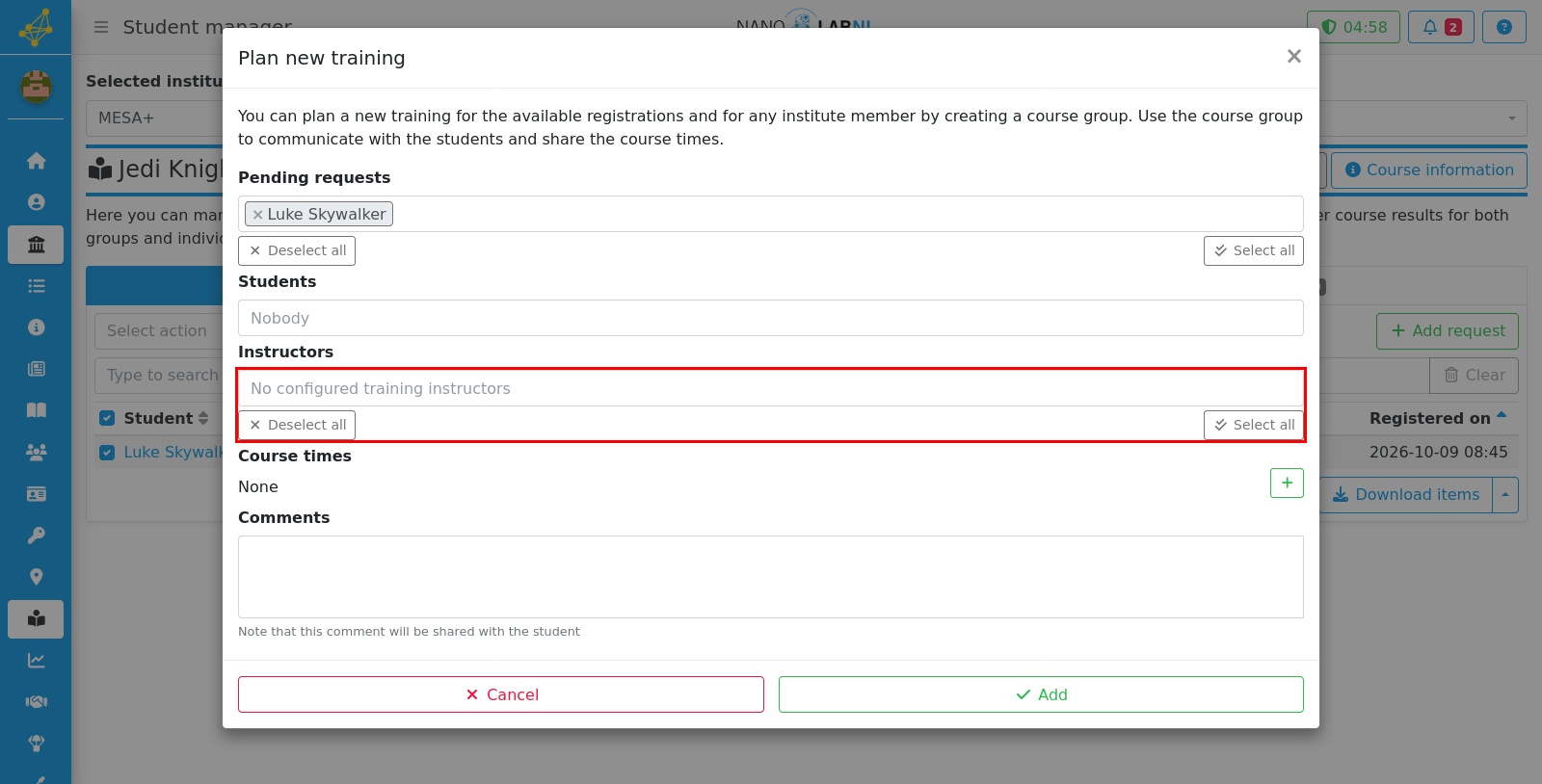Focus the Comments text area
Screen dimensions: 1542x784
click(x=771, y=577)
